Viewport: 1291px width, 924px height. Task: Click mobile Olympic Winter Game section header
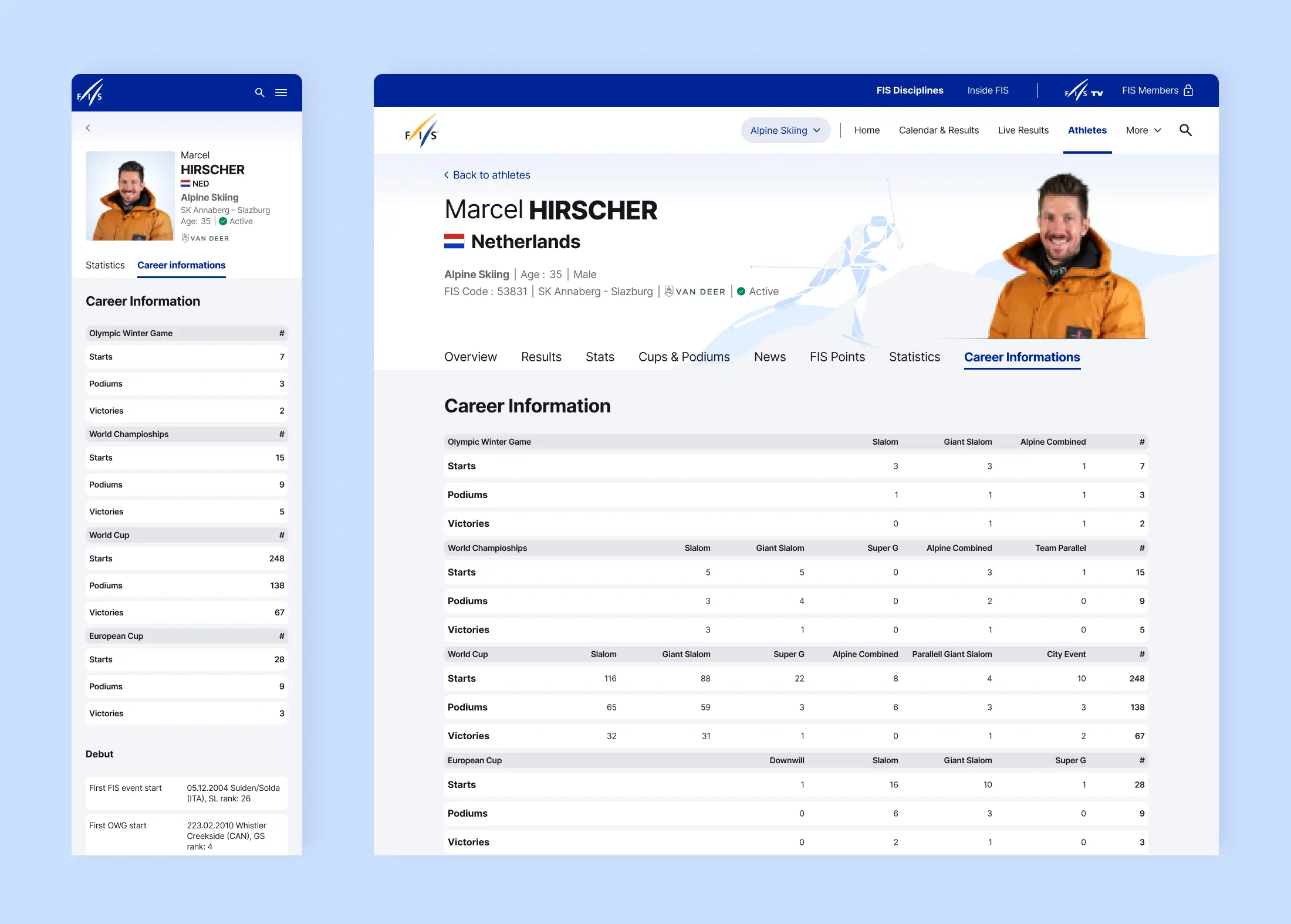click(187, 333)
